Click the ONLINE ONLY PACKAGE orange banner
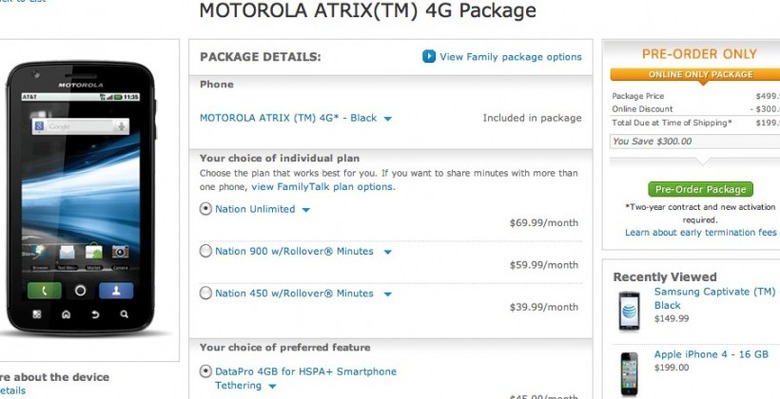Viewport: 780px width, 399px height. coord(700,75)
